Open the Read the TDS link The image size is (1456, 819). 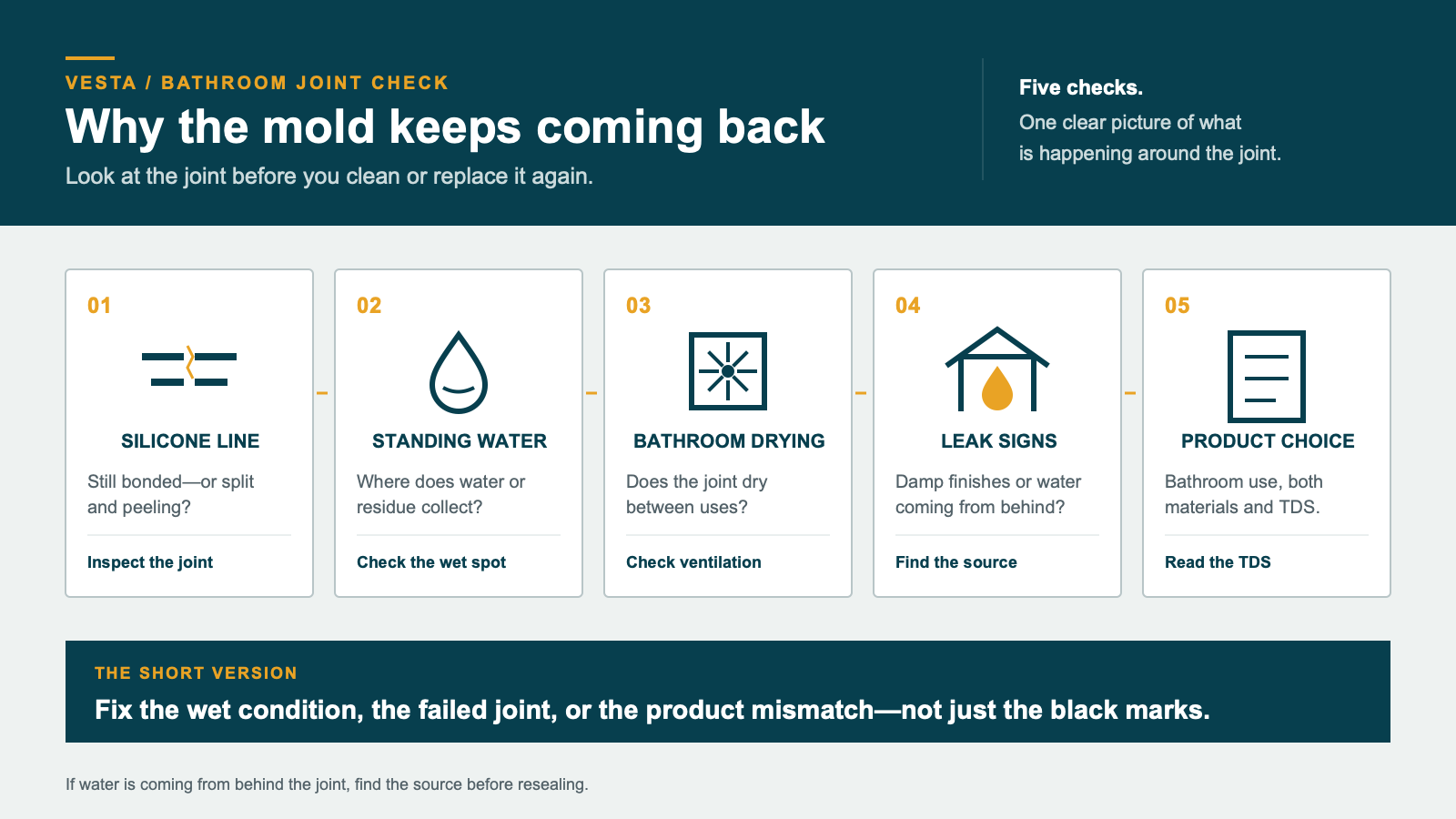click(1218, 562)
